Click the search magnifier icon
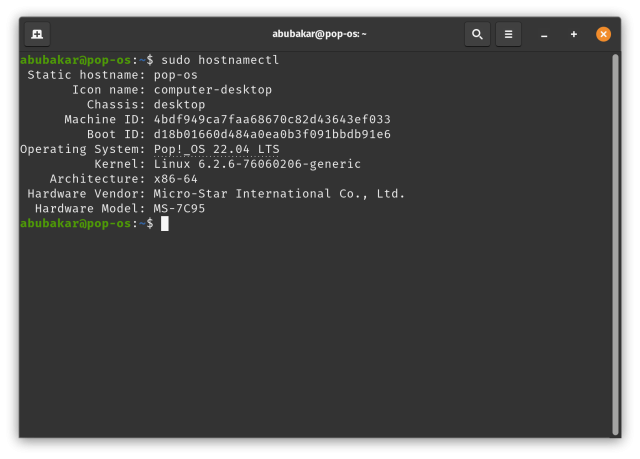 [477, 34]
